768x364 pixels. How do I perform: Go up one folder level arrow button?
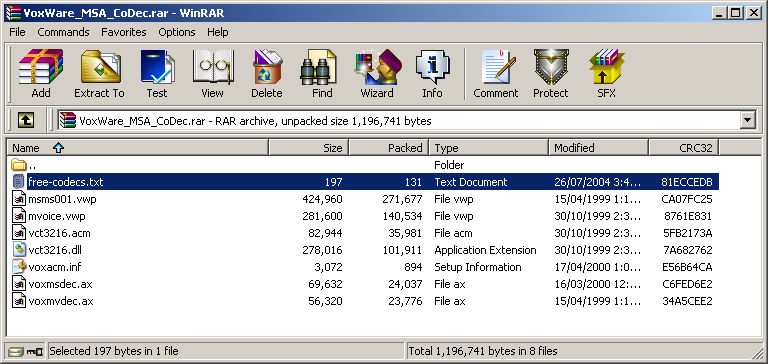click(25, 120)
